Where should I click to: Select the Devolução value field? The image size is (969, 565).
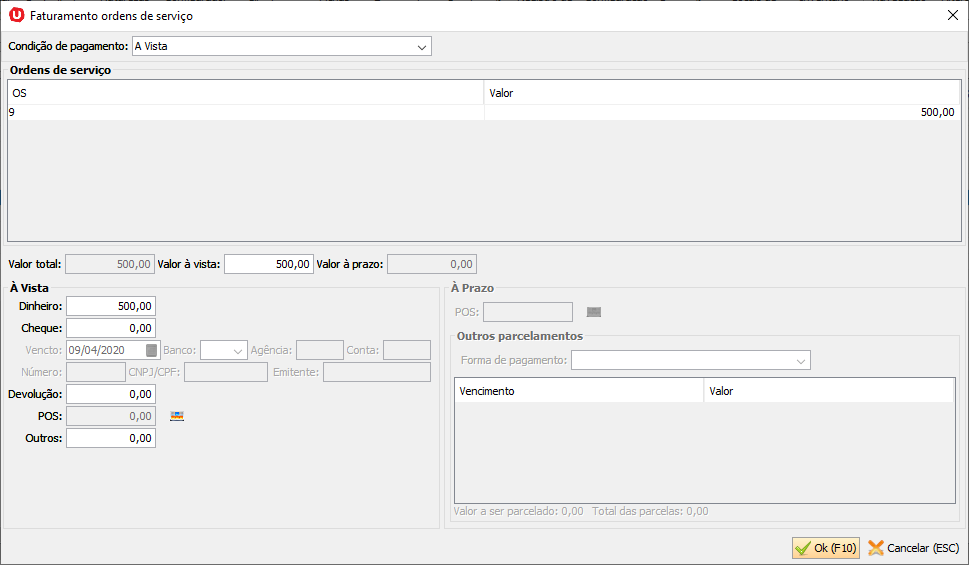[111, 394]
